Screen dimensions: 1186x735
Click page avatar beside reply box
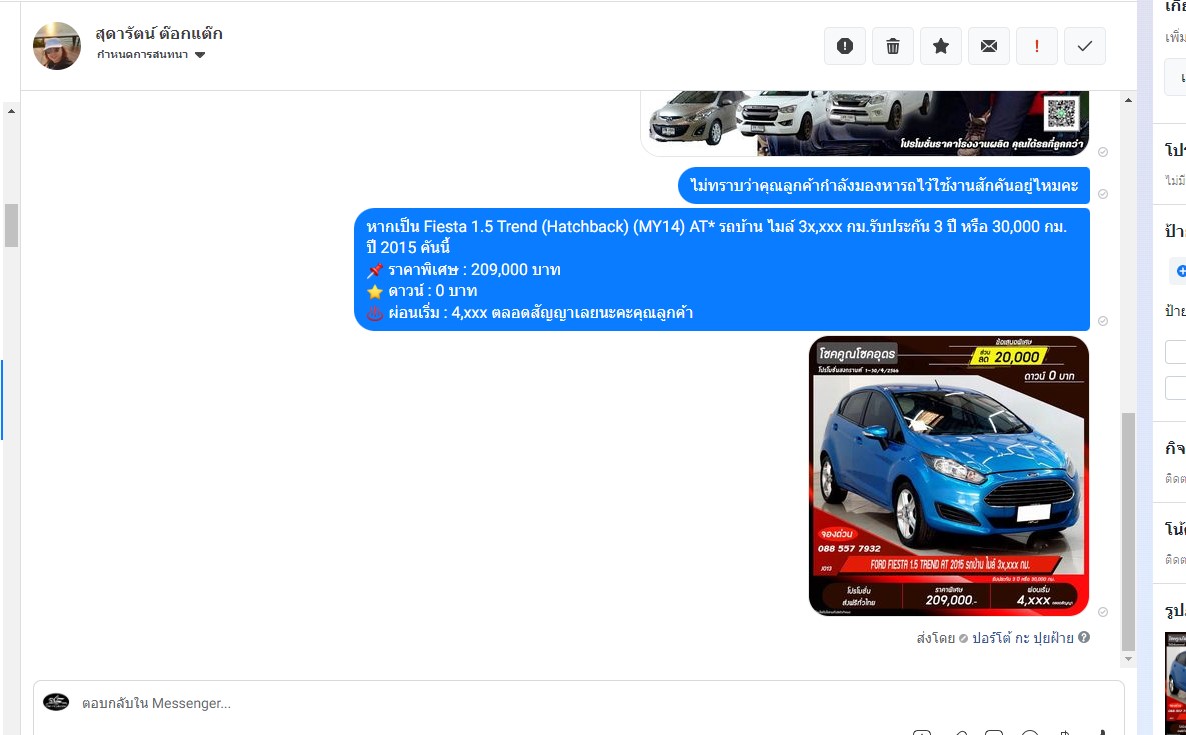click(56, 702)
